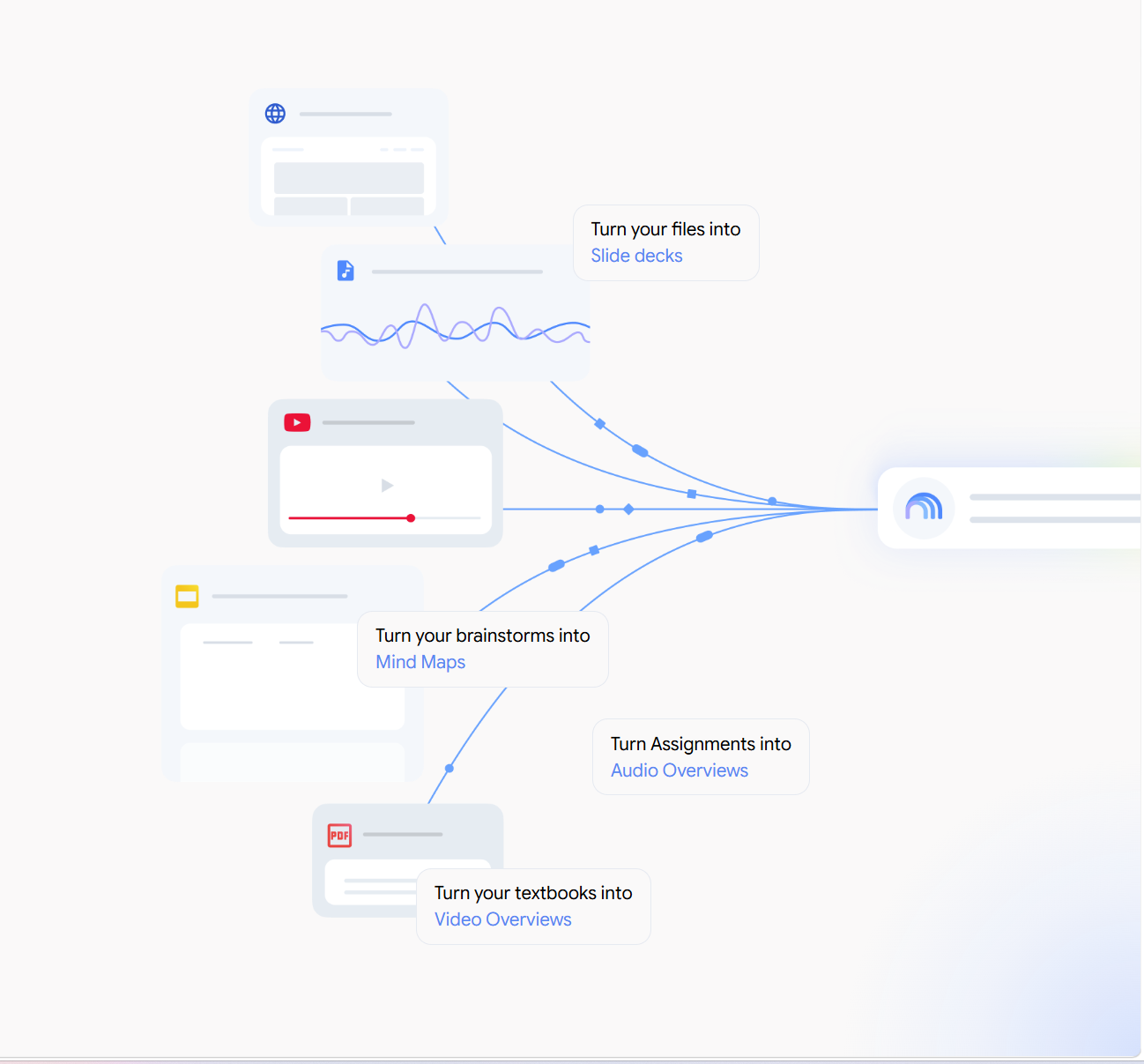1144x1064 pixels.
Task: Click the audio waveform graphic
Action: pyautogui.click(x=456, y=327)
